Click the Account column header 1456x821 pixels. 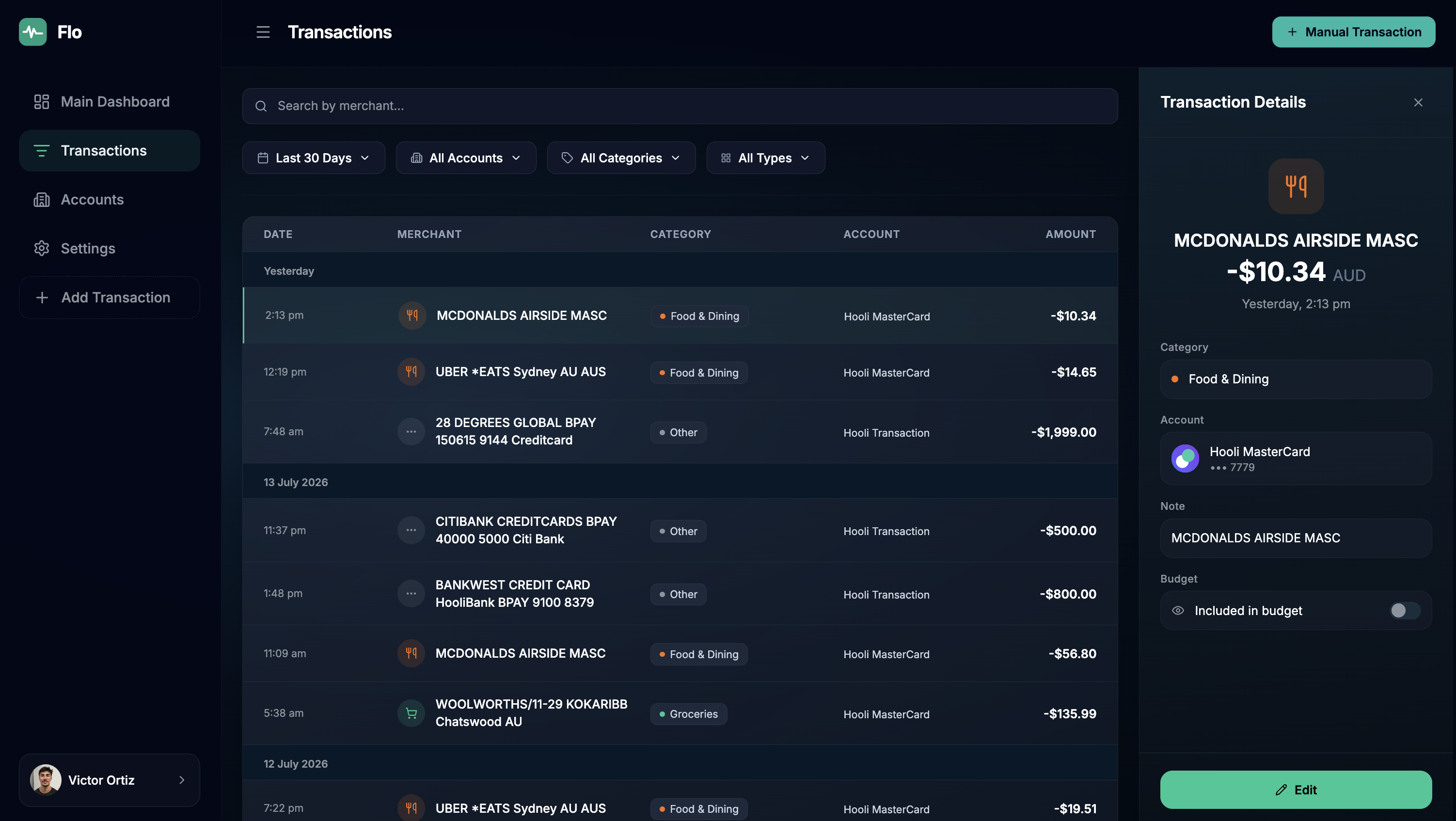pos(871,235)
